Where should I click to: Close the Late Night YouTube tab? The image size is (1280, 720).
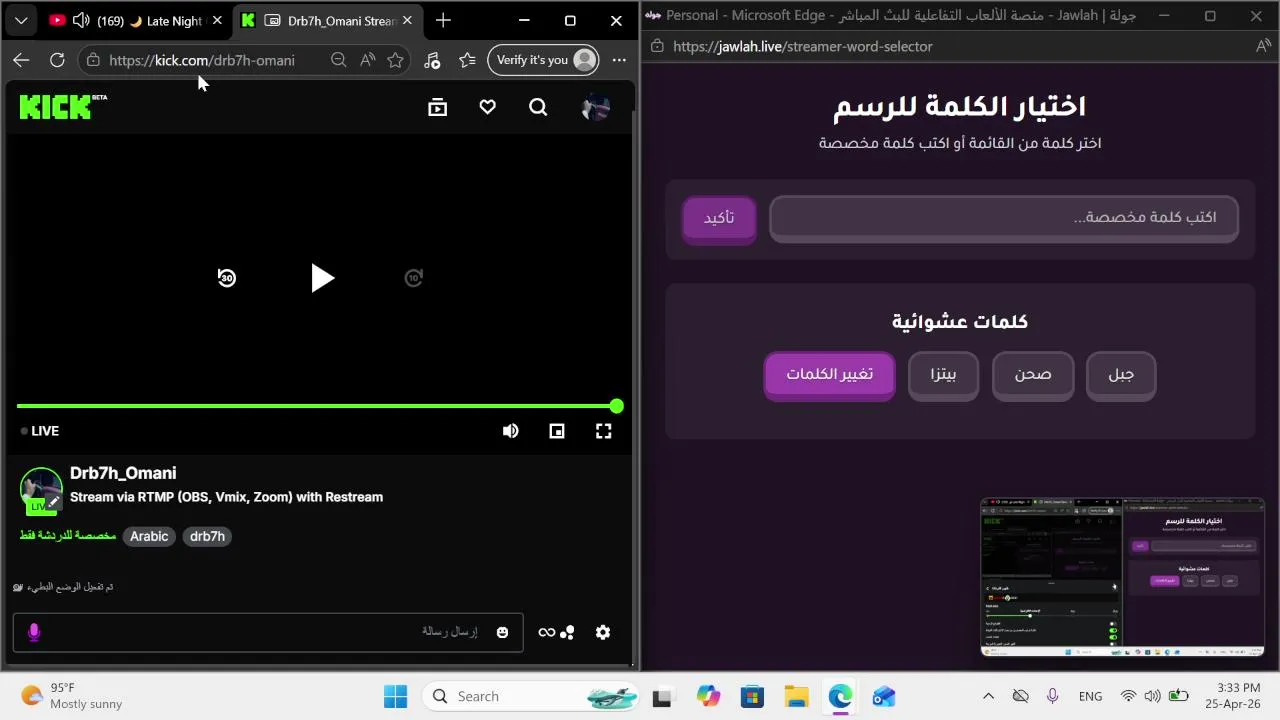click(x=217, y=20)
